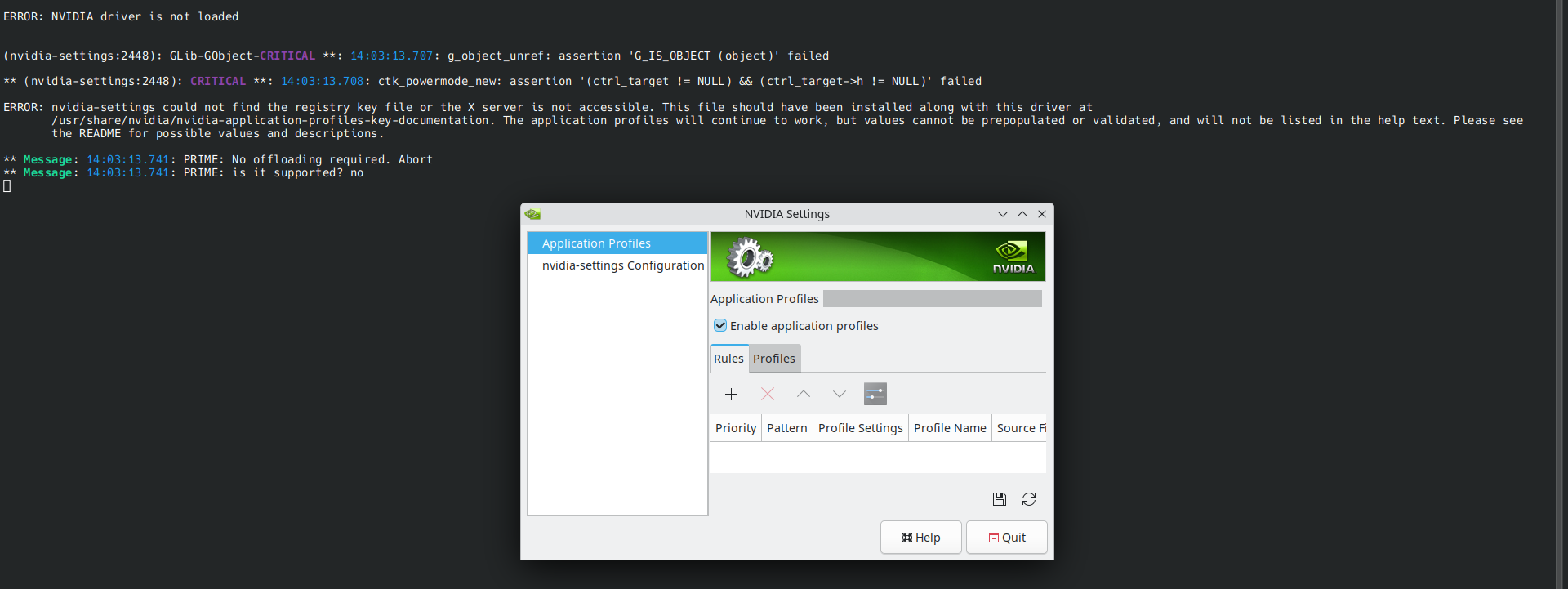
Task: Move rule down in priority
Action: pos(840,394)
